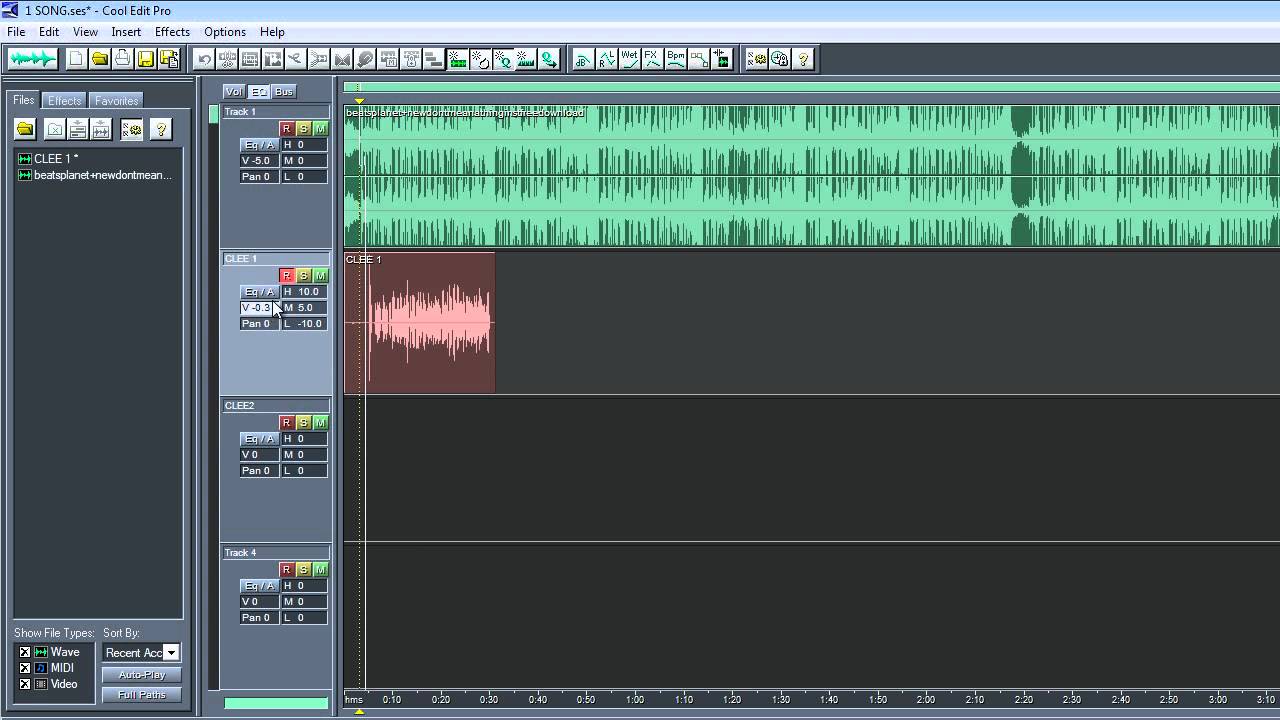Switch to waveform edit view
This screenshot has height=720, width=1280.
pyautogui.click(x=33, y=59)
